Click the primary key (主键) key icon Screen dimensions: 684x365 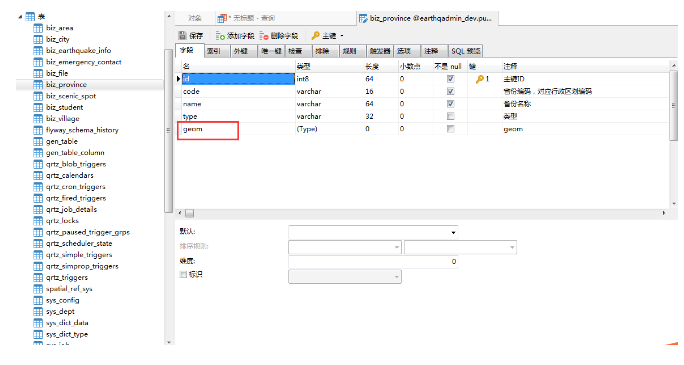[x=315, y=36]
